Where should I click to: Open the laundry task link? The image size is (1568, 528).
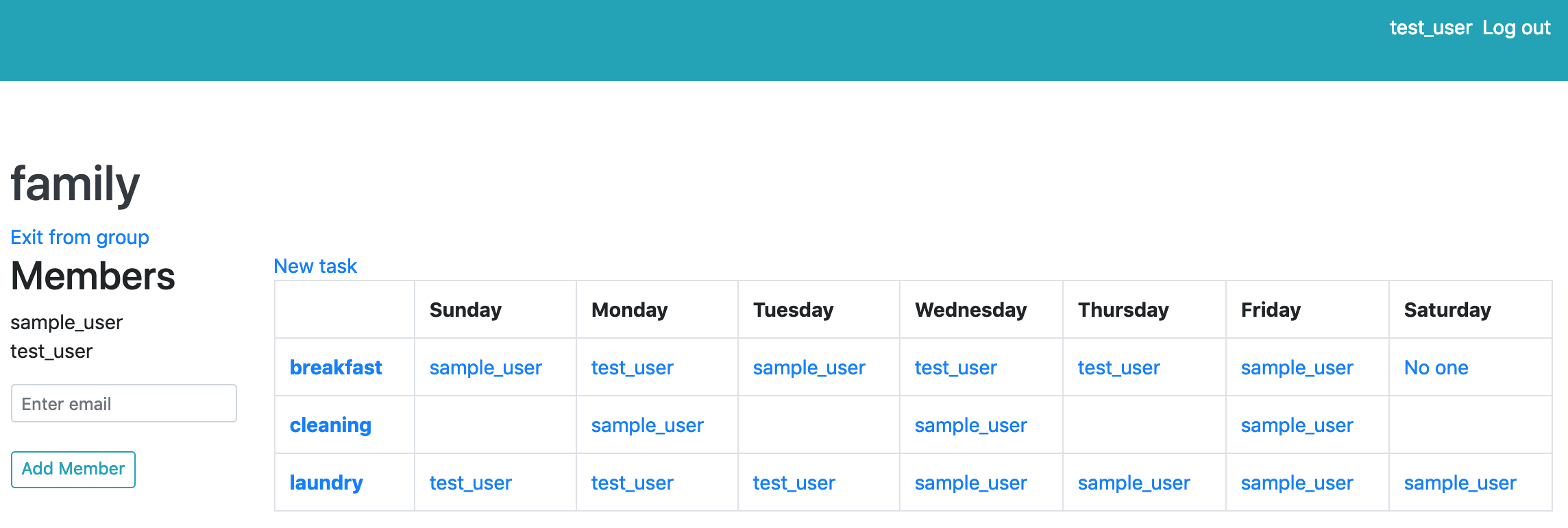[326, 483]
